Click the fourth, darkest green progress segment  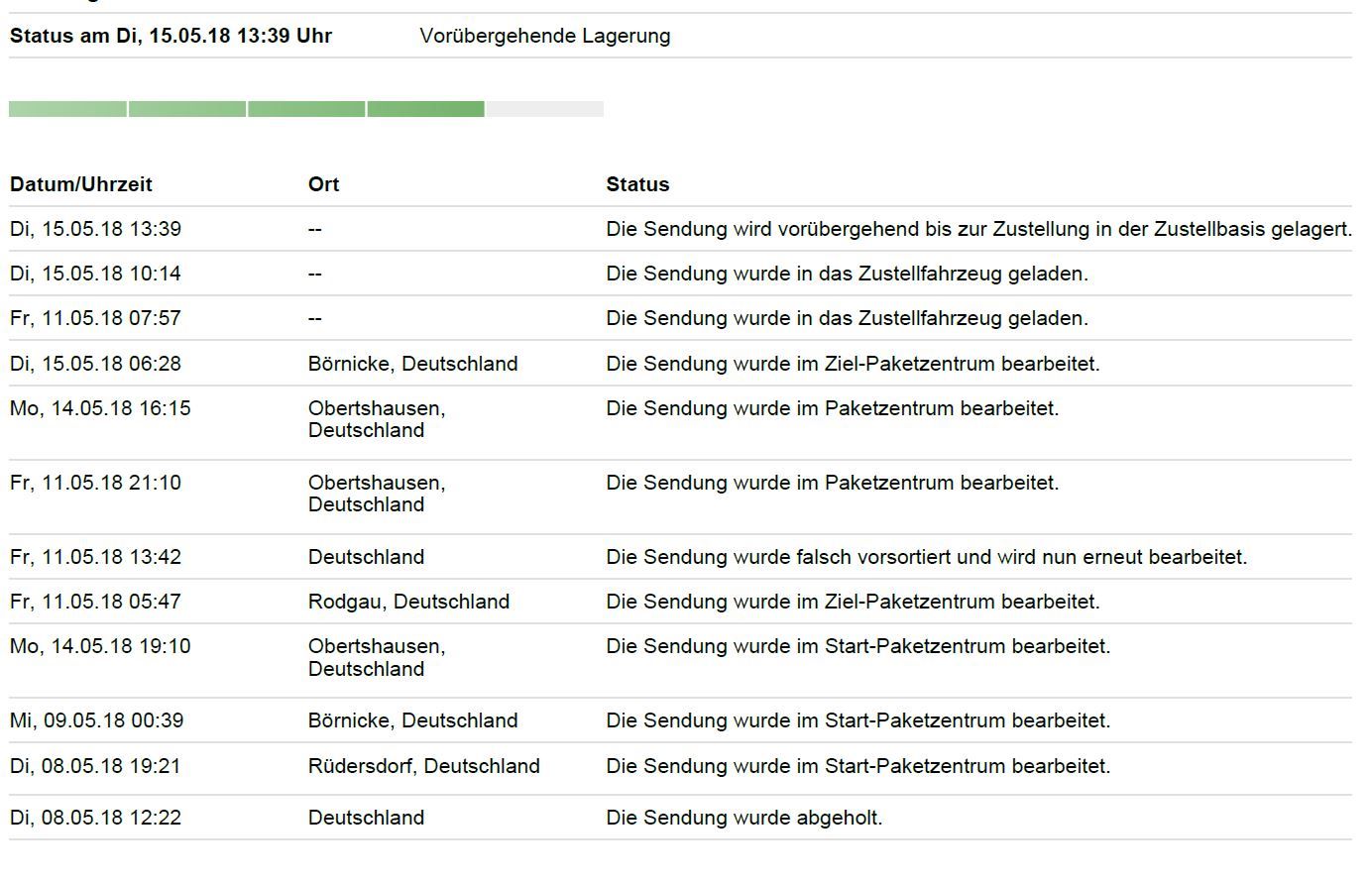click(x=425, y=109)
